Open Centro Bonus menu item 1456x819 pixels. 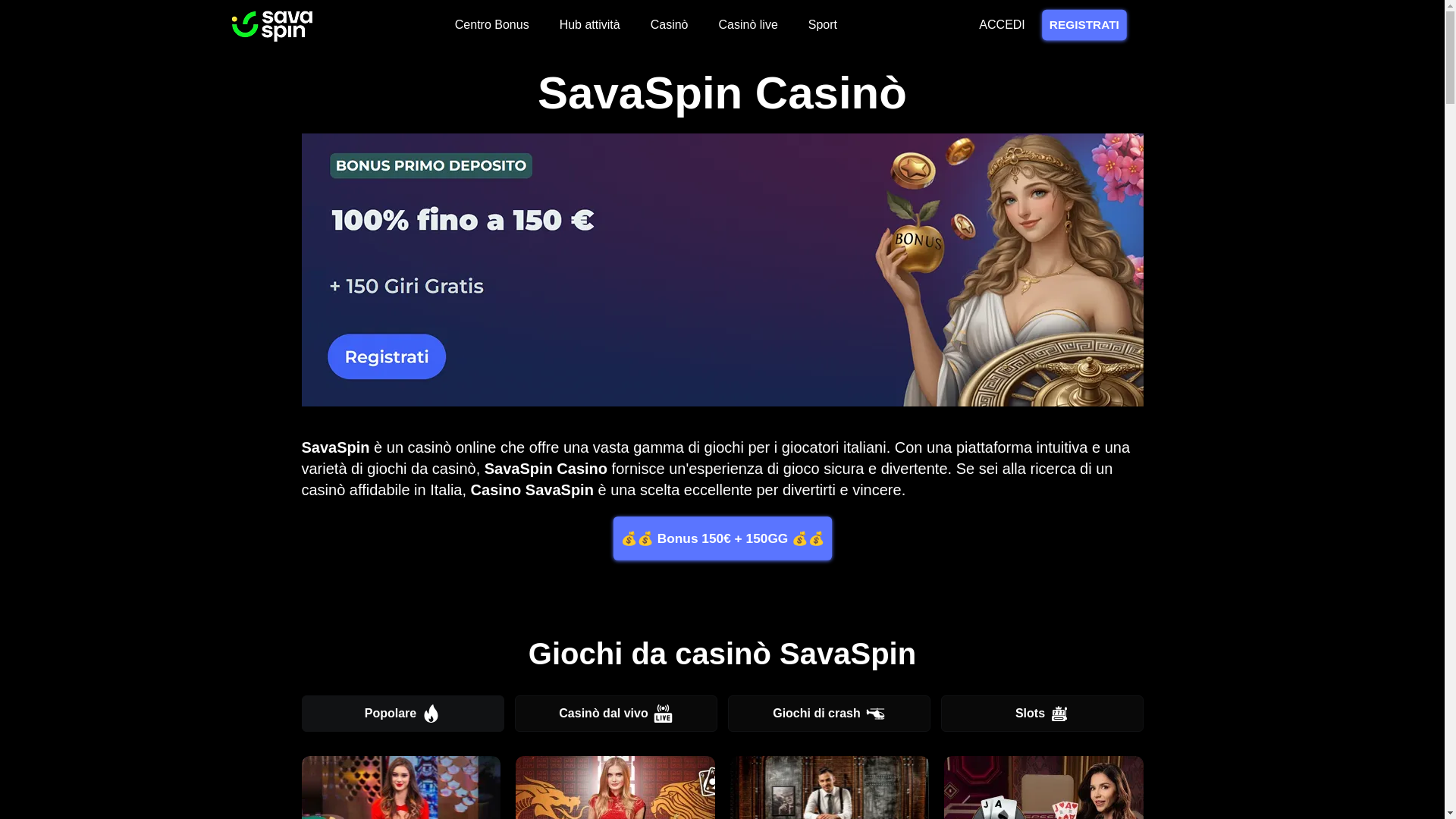[492, 25]
